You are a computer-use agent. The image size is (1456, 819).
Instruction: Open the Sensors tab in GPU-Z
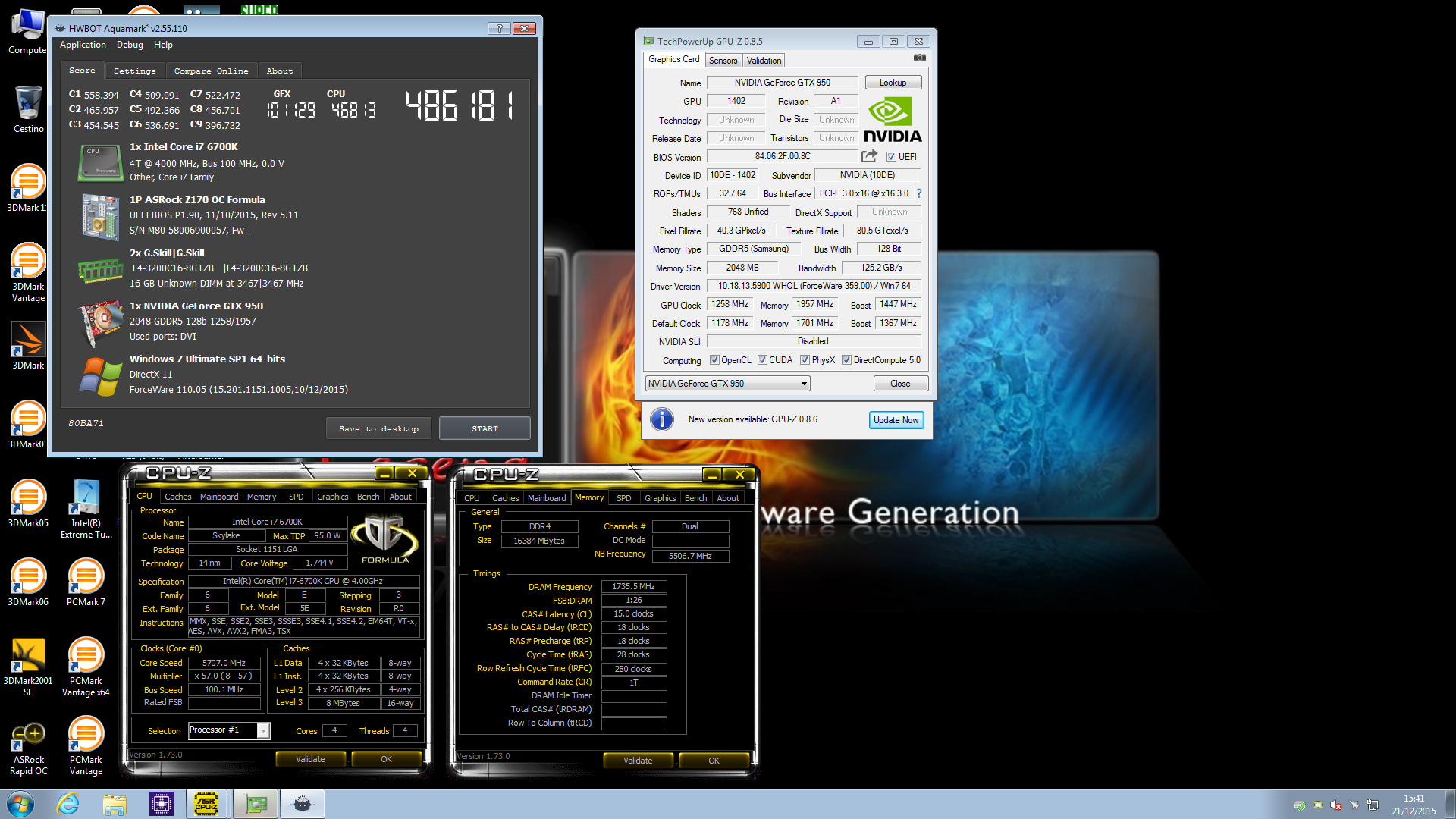tap(723, 61)
